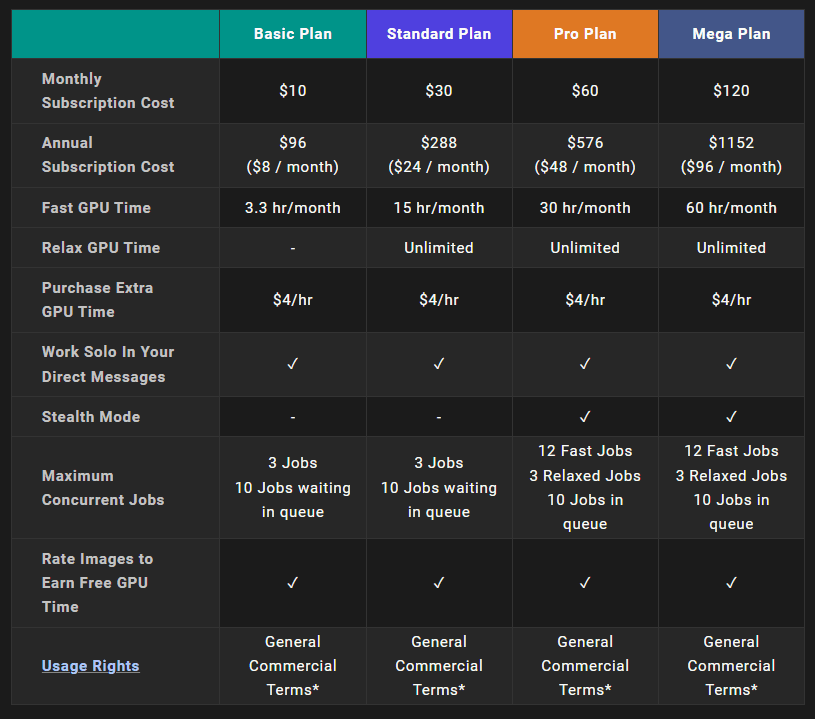
Task: Select the Standard Plan column header
Action: 439,34
